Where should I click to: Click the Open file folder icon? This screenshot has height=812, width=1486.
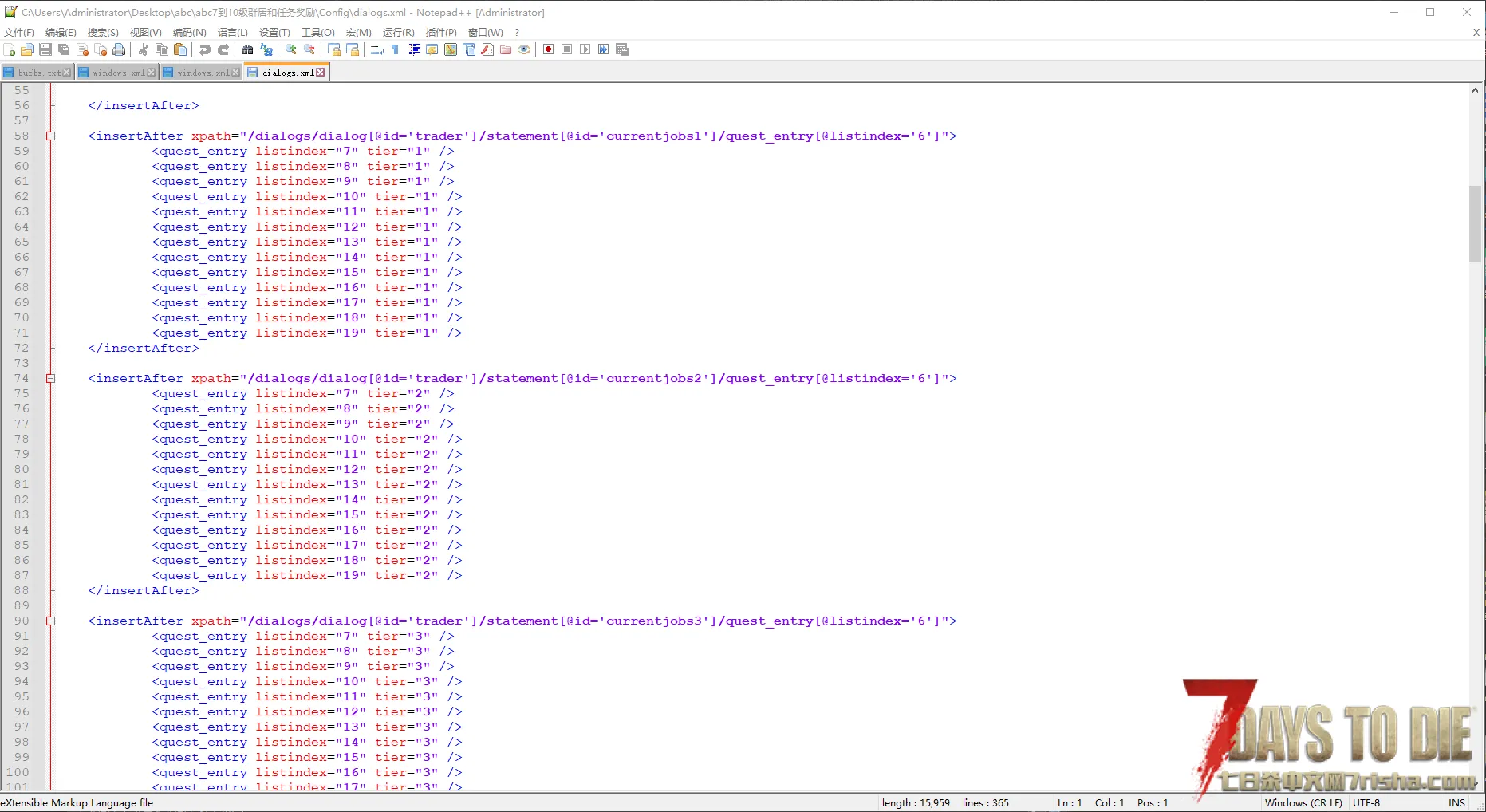click(x=27, y=49)
